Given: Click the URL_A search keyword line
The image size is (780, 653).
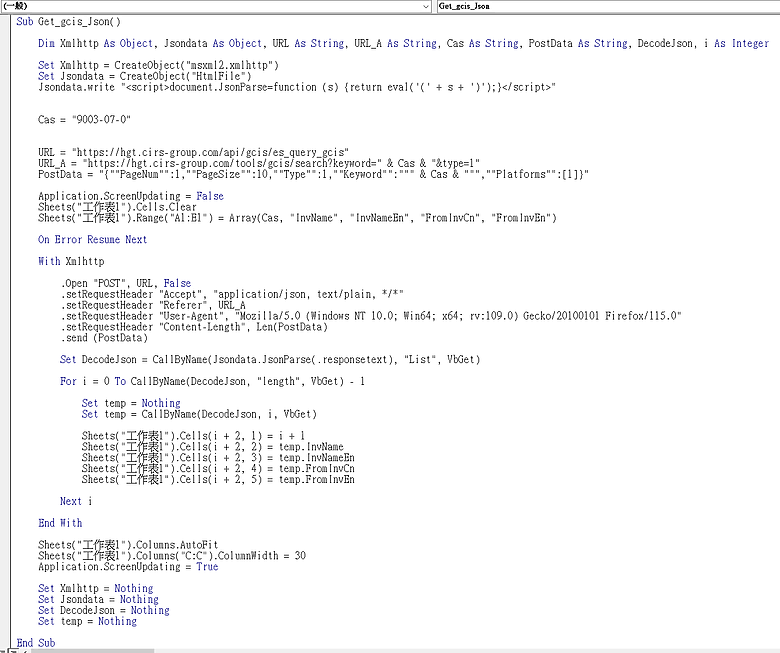Looking at the screenshot, I should 259,163.
